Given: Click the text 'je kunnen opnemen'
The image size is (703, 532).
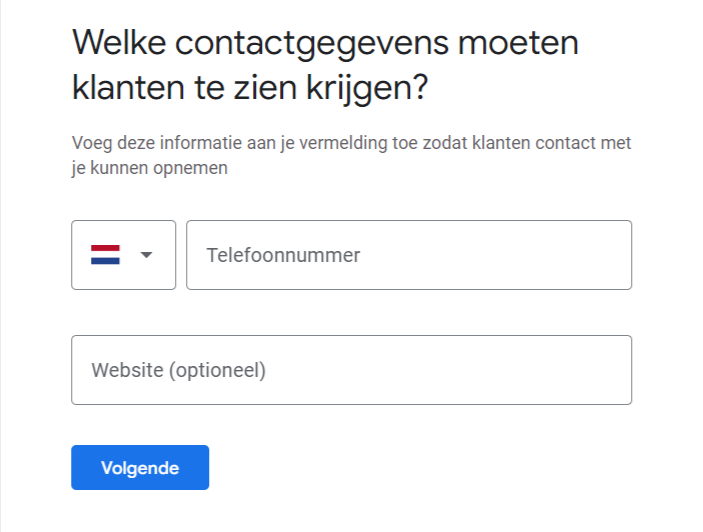Looking at the screenshot, I should click(150, 168).
